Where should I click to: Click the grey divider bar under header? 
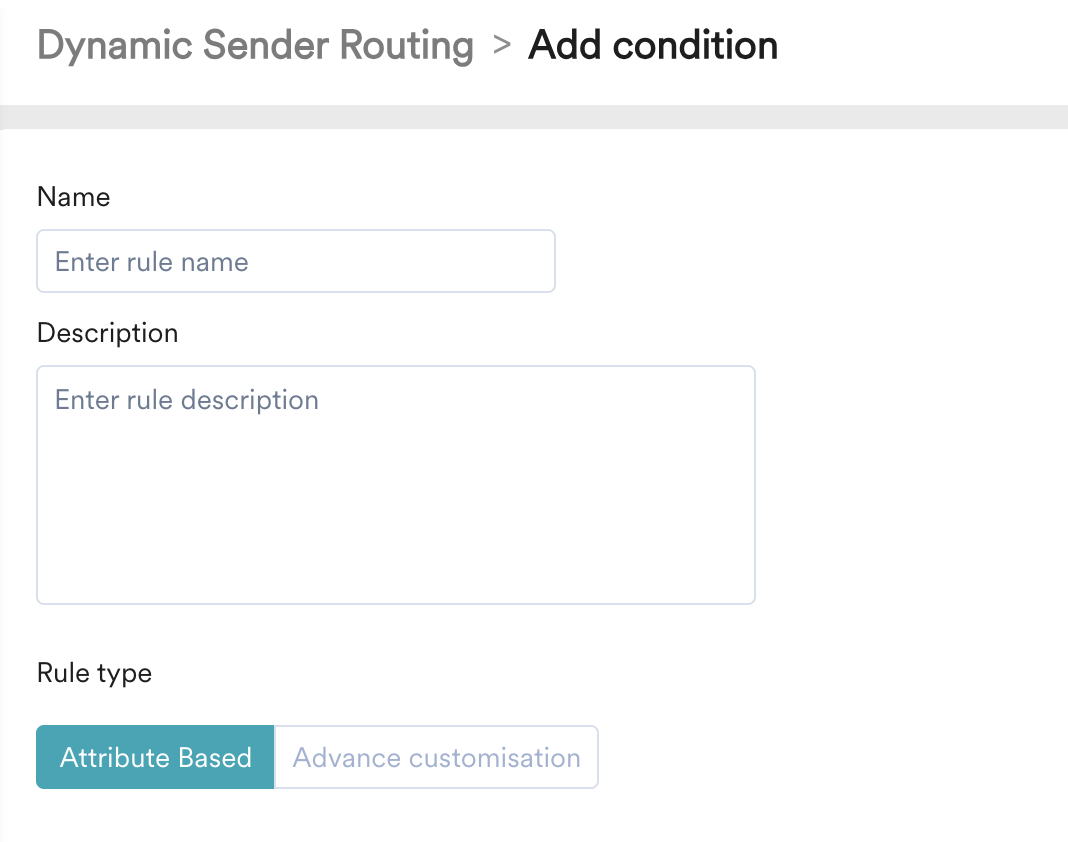pyautogui.click(x=534, y=116)
